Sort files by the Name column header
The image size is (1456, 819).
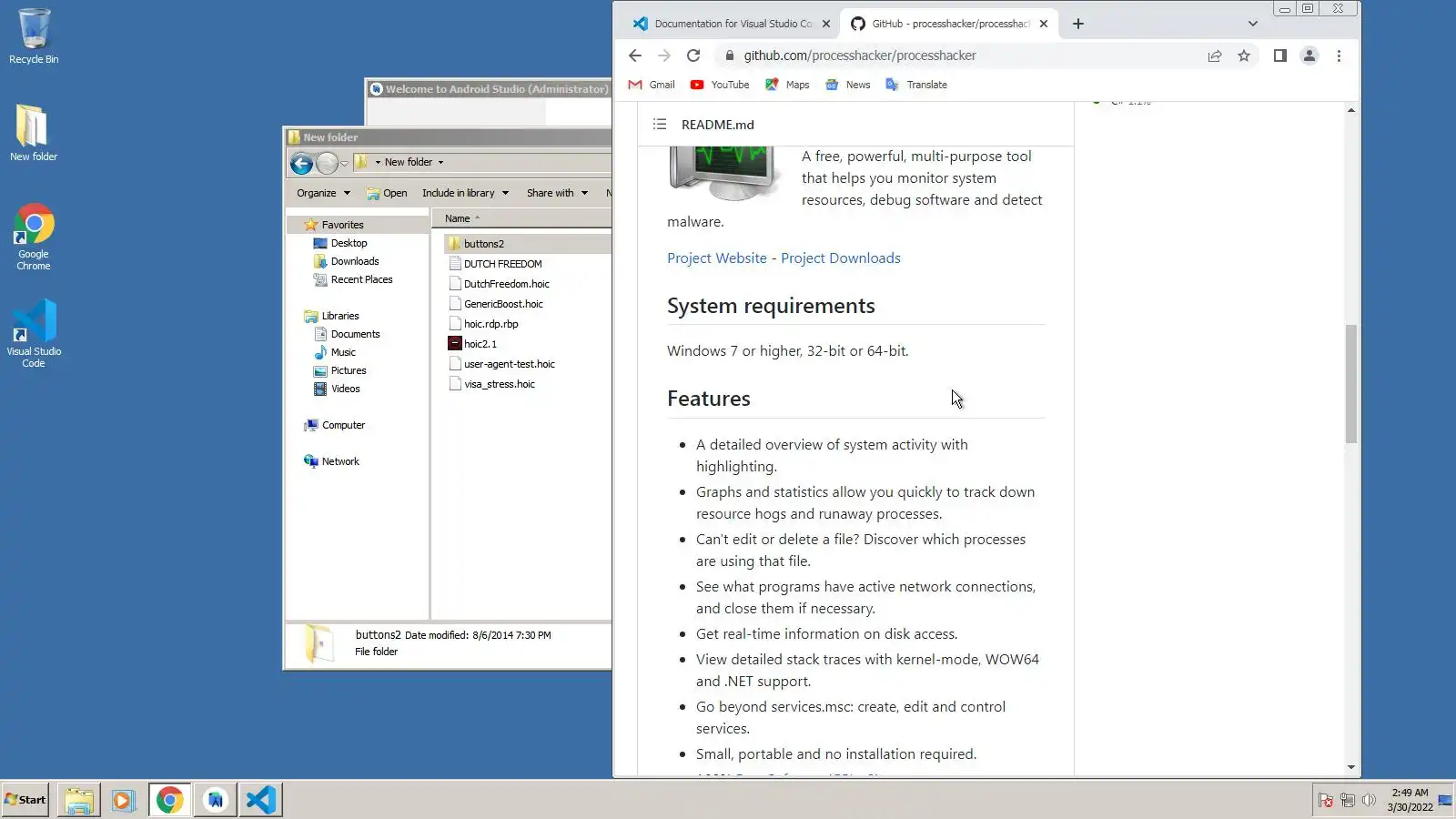(x=521, y=218)
